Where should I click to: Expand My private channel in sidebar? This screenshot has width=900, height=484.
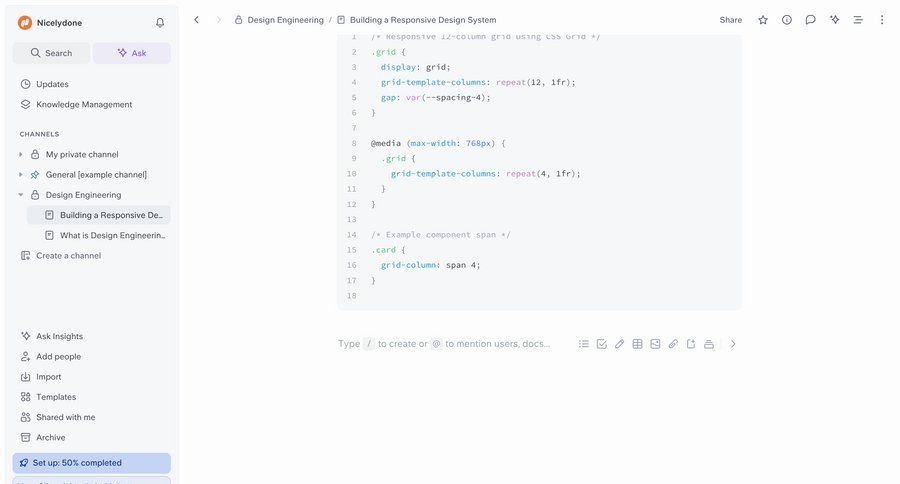(x=21, y=155)
